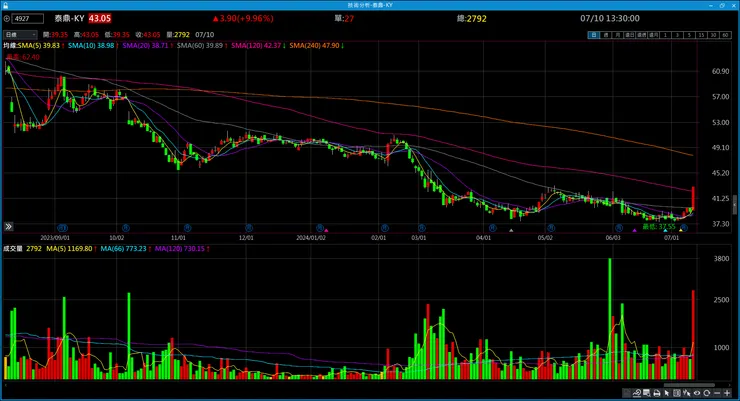The image size is (740, 401).
Task: Click the monthly marker circle near 04/01
Action: tap(493, 228)
